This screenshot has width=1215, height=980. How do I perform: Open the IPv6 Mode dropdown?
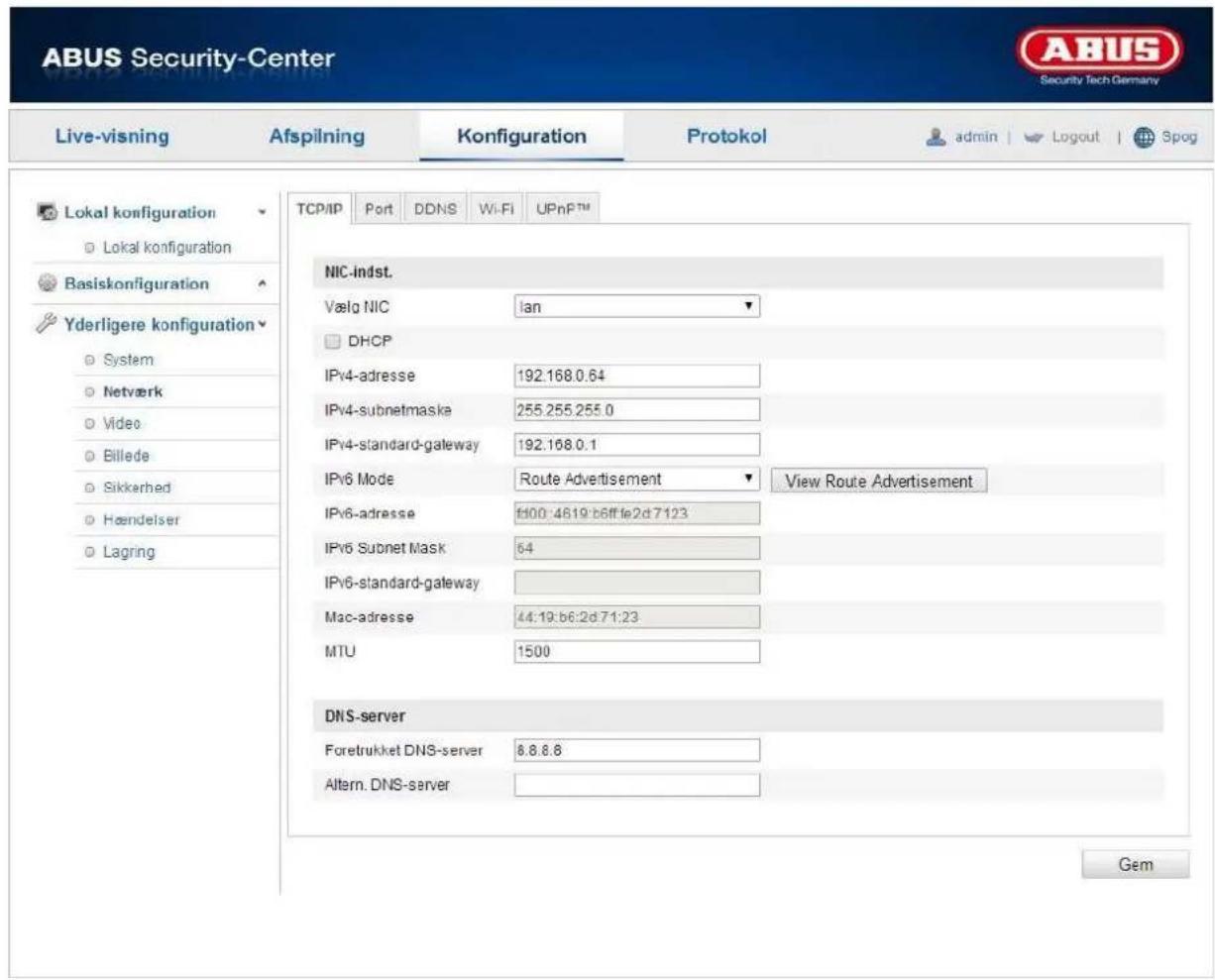tap(637, 480)
